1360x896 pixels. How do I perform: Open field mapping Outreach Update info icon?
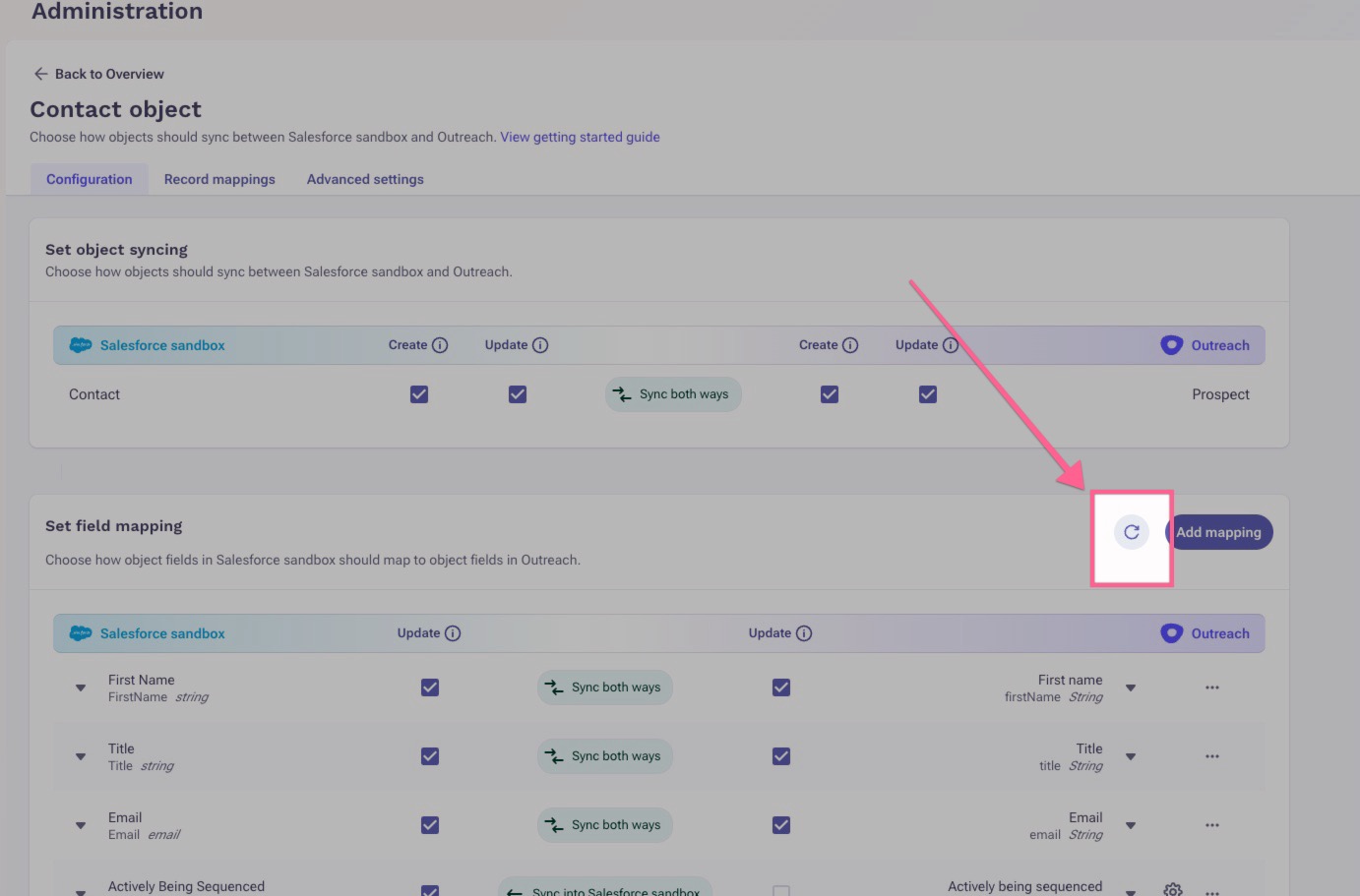click(804, 633)
